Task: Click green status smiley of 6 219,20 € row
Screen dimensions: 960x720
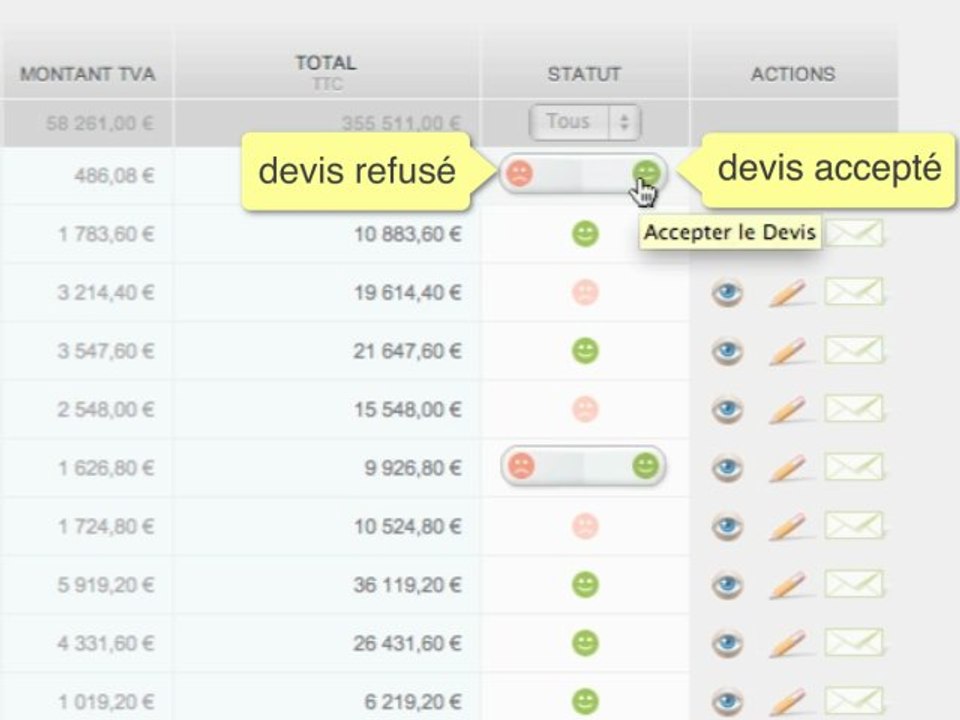Action: click(585, 702)
